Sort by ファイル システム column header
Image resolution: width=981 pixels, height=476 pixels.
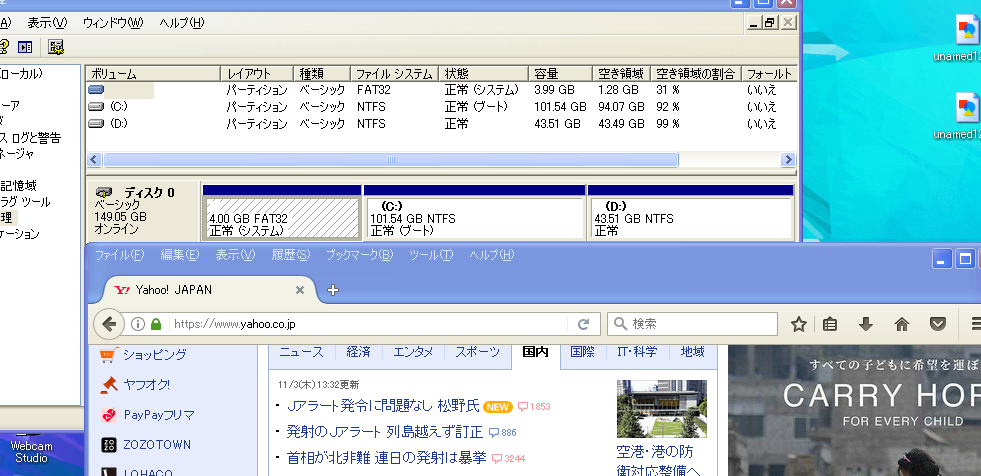[x=394, y=74]
